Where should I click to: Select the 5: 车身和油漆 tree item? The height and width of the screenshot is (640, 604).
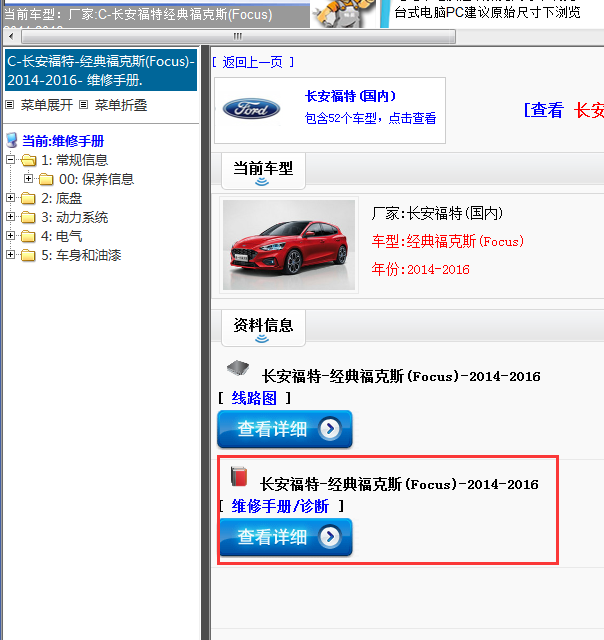point(81,255)
